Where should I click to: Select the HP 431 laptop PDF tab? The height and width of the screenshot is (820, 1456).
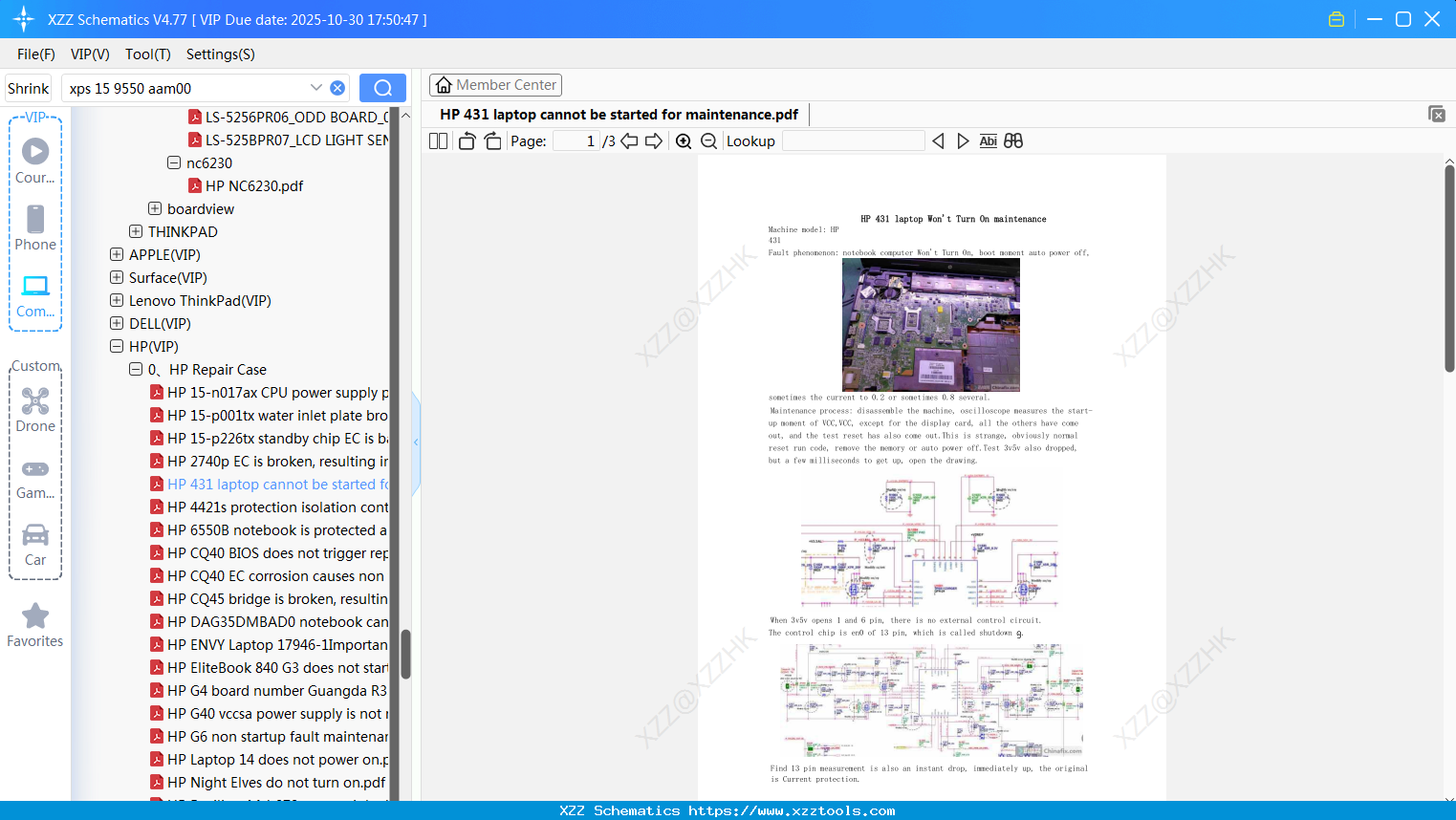619,115
